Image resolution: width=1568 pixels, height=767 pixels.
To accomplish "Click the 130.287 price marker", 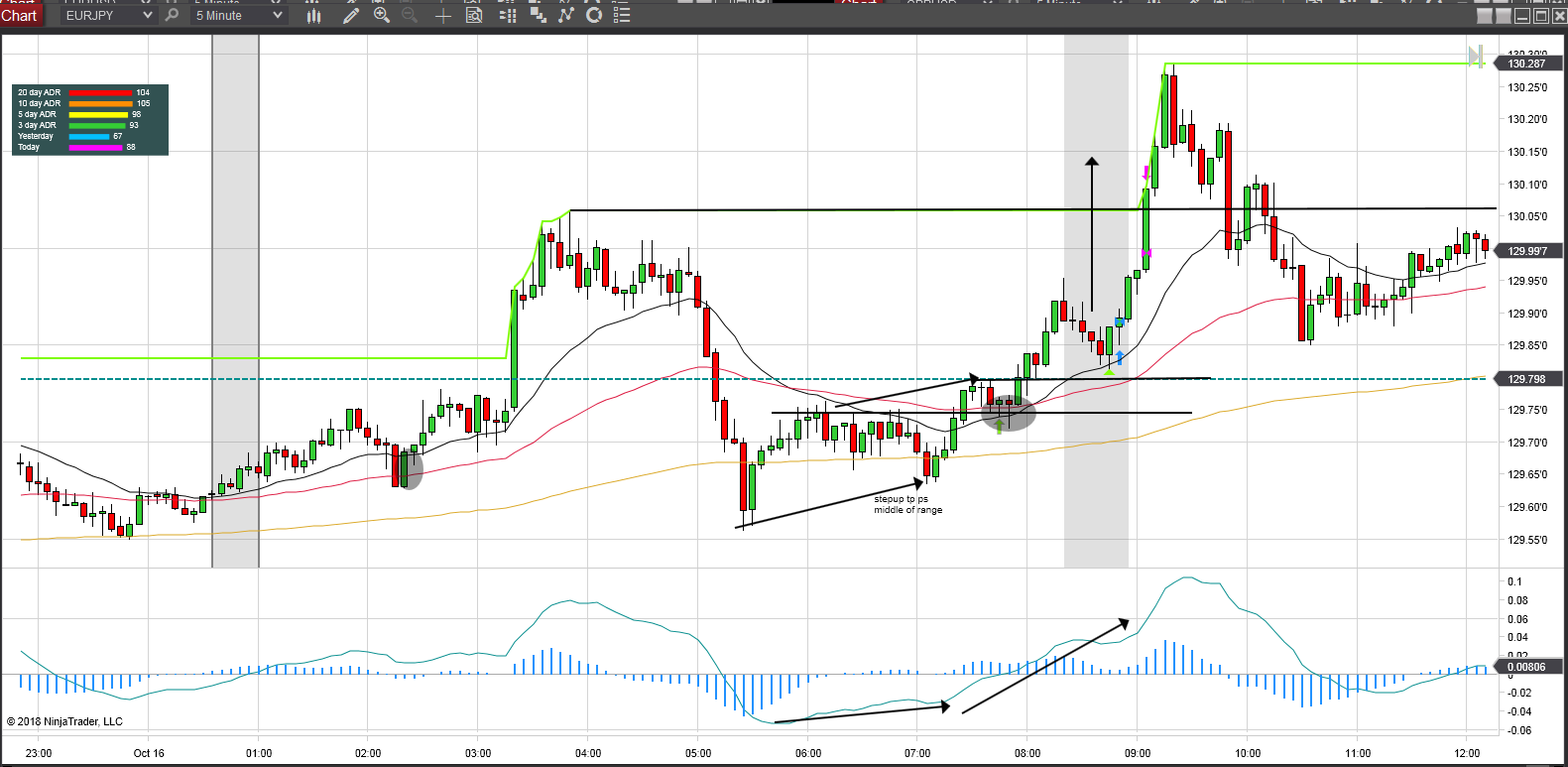I will point(1527,64).
